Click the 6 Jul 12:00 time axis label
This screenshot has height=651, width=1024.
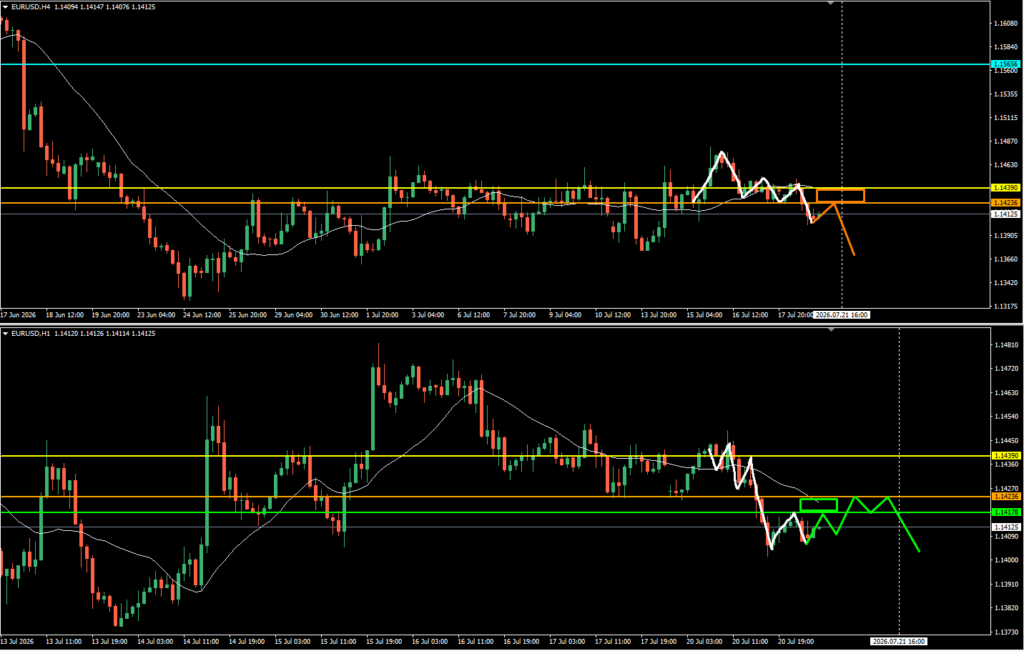tap(473, 315)
